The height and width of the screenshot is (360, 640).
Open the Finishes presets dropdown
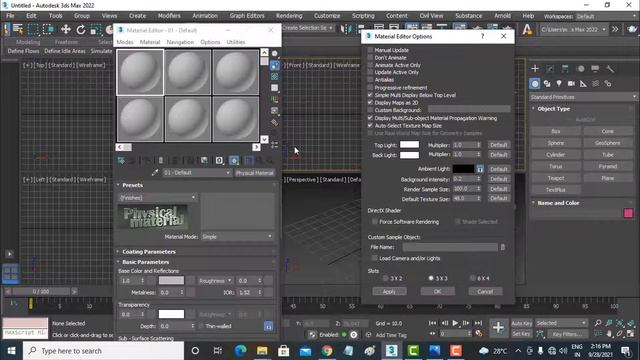click(158, 198)
